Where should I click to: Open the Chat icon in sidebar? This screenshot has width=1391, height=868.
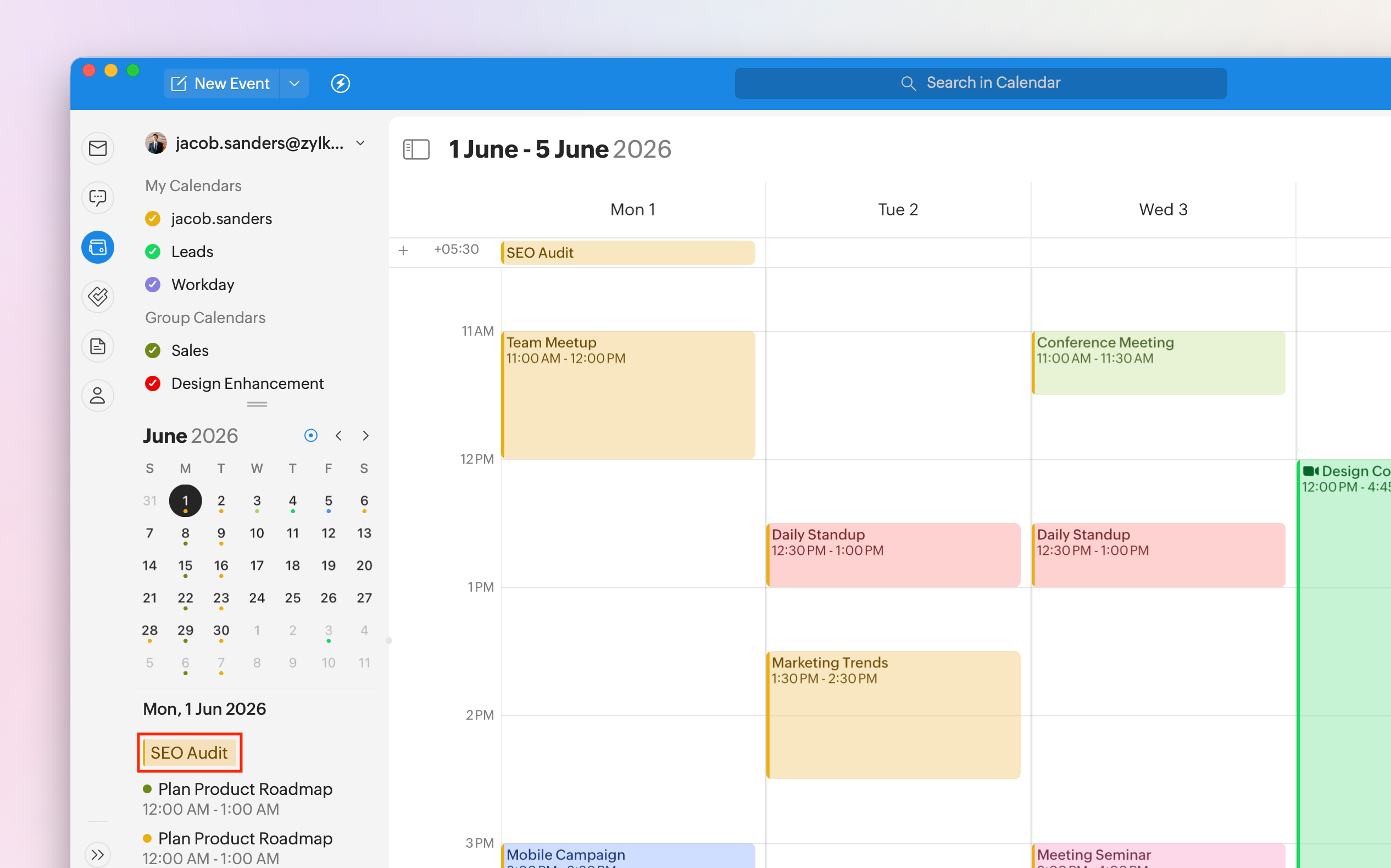(98, 198)
